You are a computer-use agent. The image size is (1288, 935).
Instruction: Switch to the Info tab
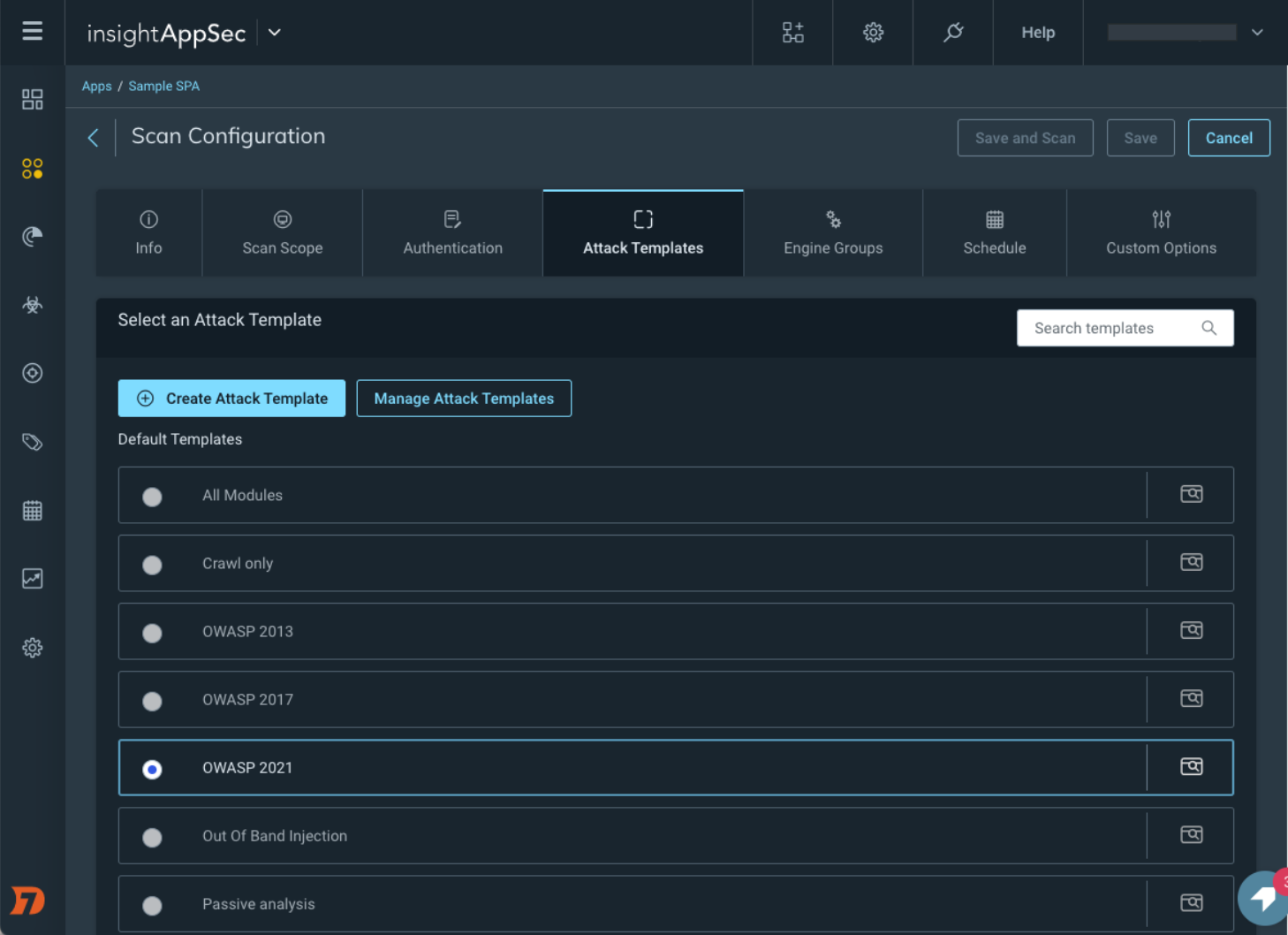tap(148, 233)
